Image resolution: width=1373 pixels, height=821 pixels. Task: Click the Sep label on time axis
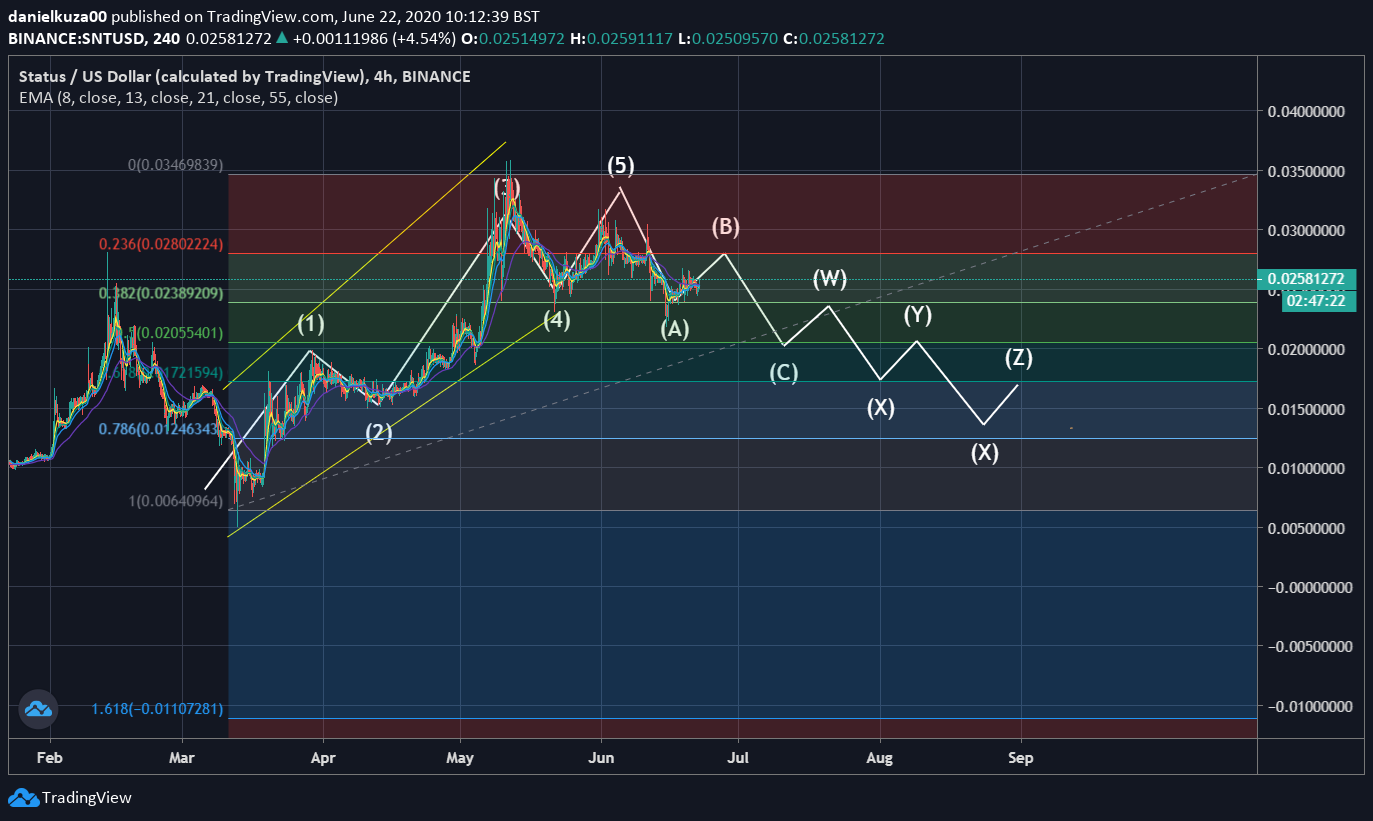[x=1020, y=758]
